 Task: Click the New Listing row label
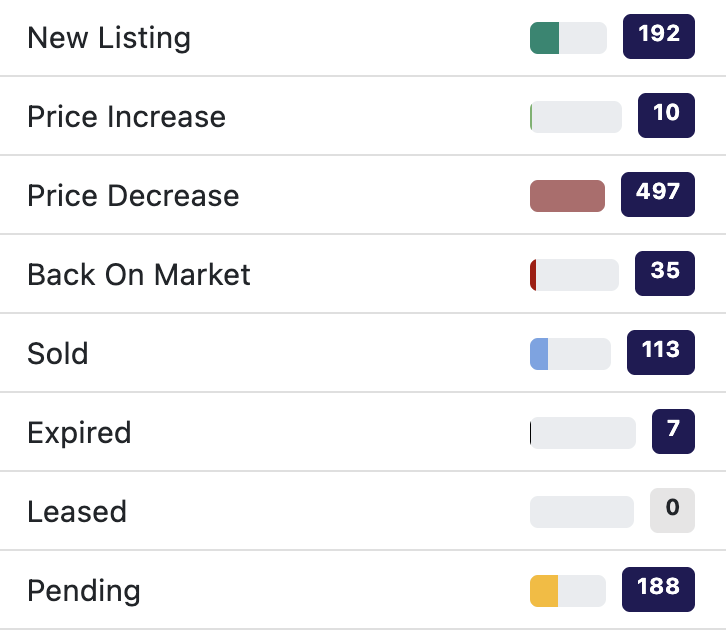pyautogui.click(x=108, y=38)
